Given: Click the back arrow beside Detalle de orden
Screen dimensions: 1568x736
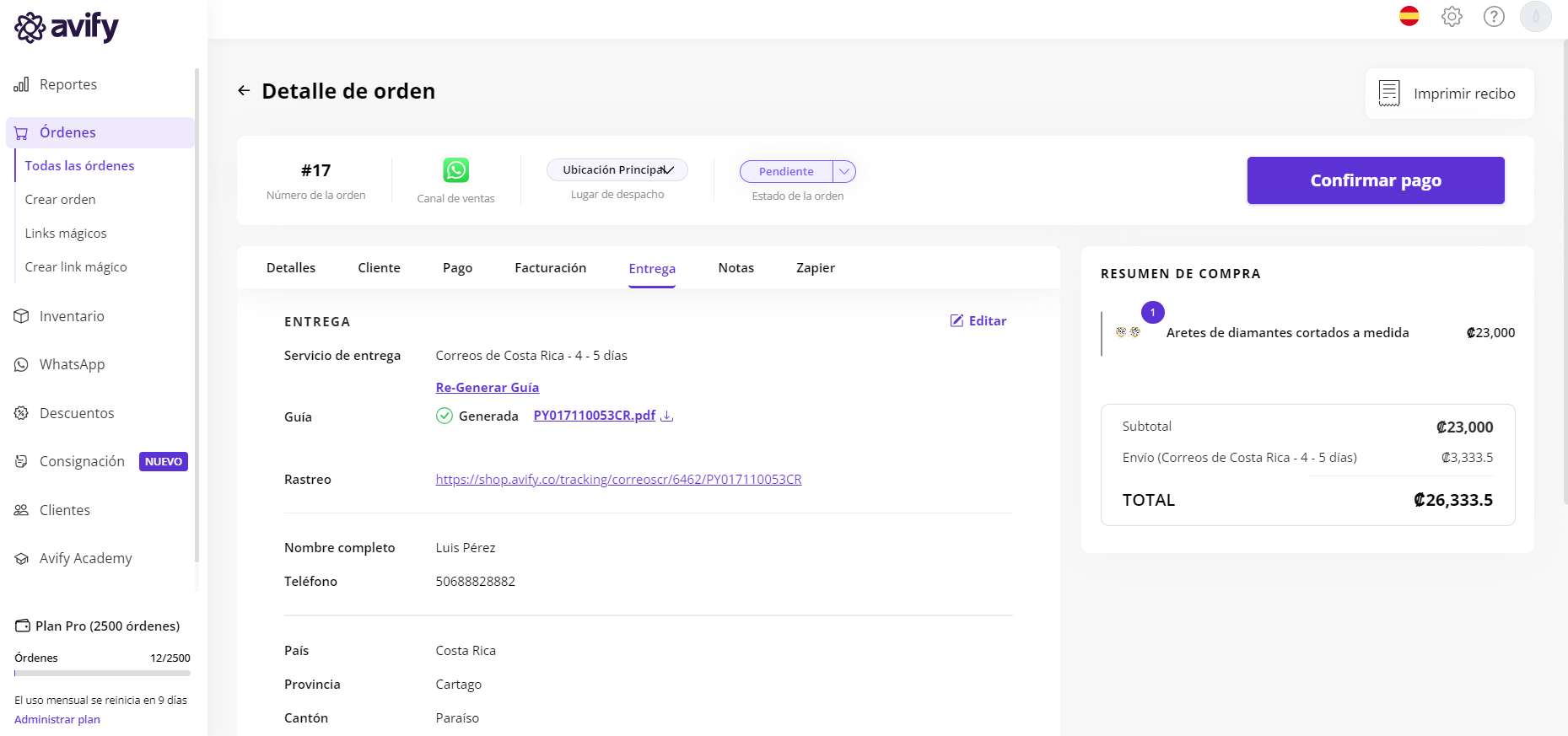Looking at the screenshot, I should (x=244, y=91).
